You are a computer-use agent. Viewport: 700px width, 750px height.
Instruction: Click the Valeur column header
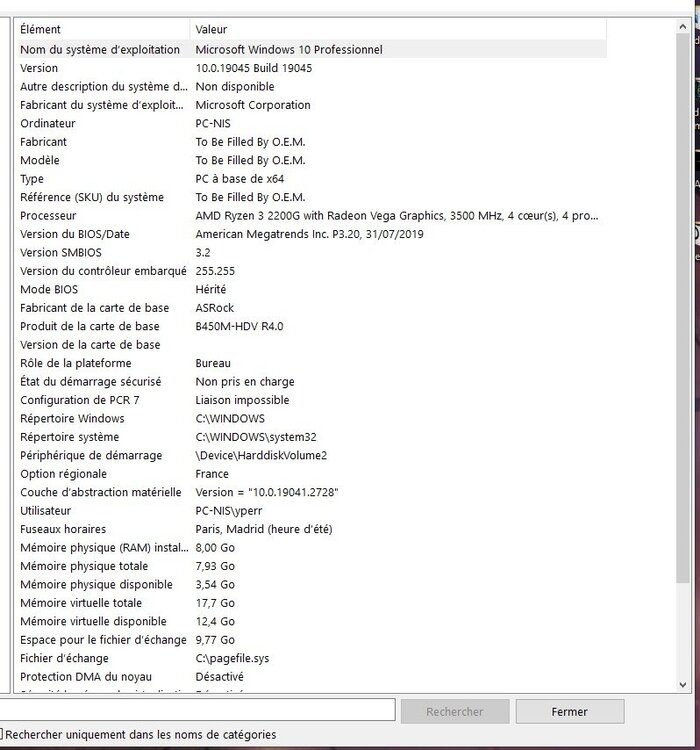[400, 30]
